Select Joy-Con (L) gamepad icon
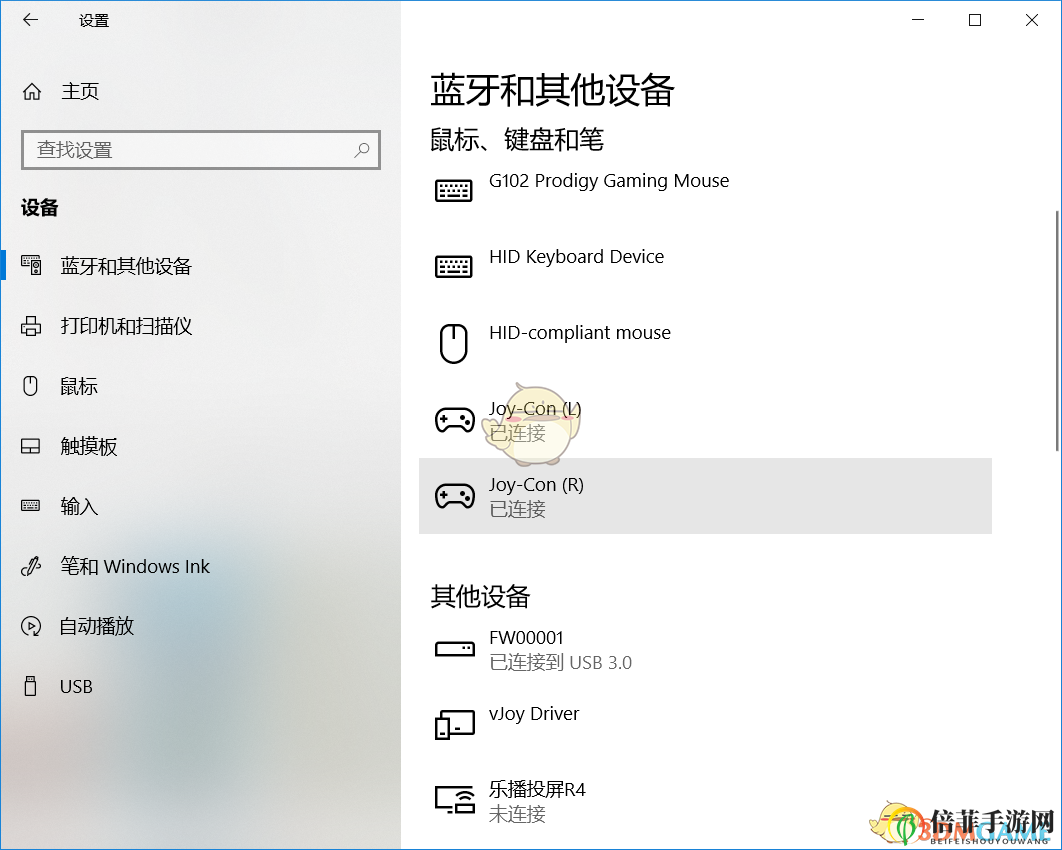Image resolution: width=1062 pixels, height=850 pixels. coord(454,420)
